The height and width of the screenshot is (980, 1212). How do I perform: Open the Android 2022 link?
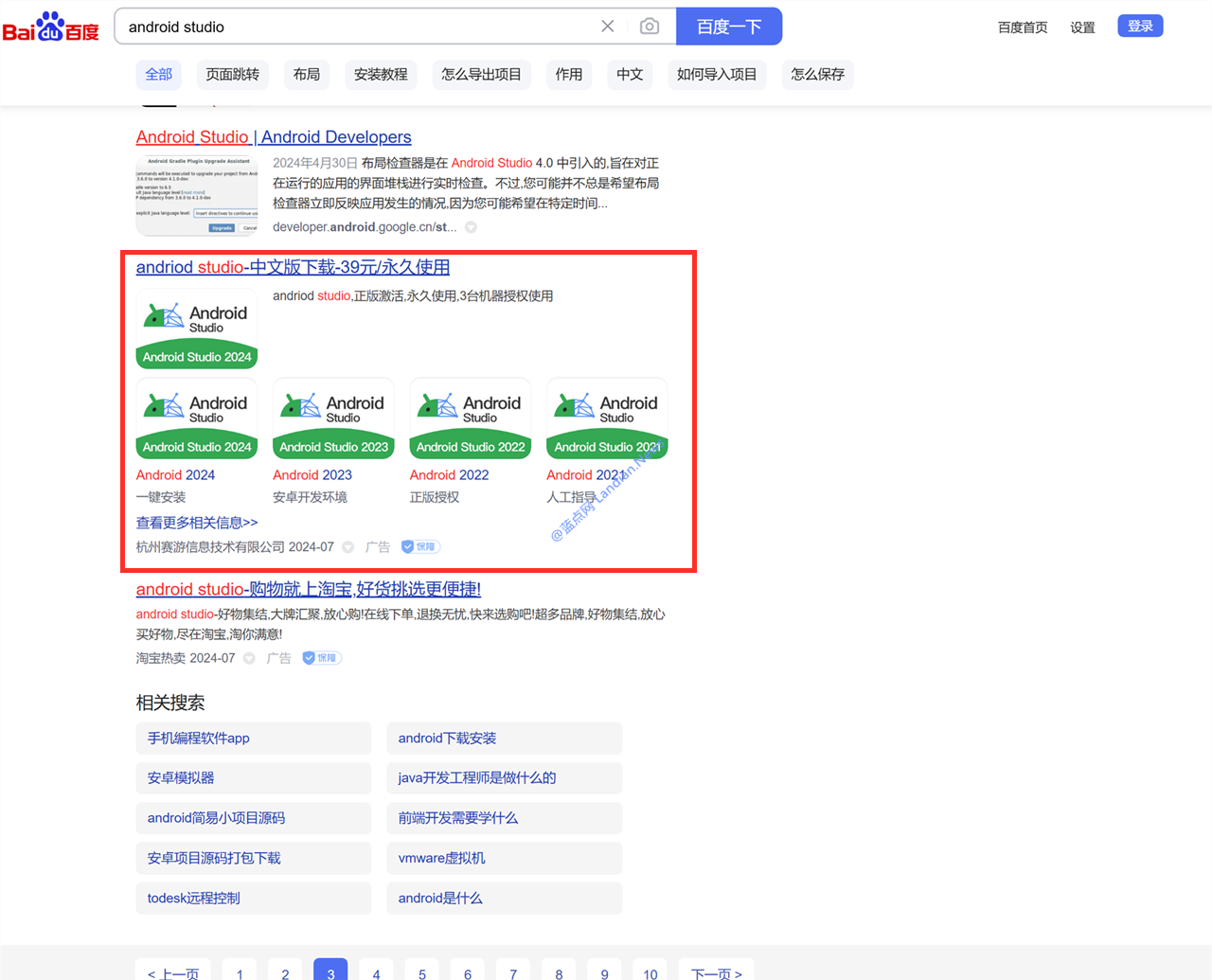tap(449, 475)
